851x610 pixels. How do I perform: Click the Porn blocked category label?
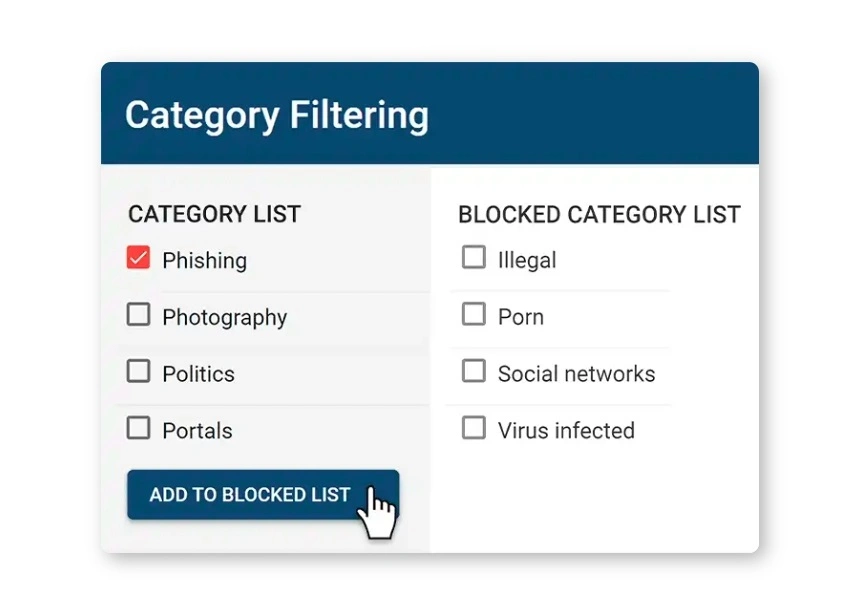pyautogui.click(x=521, y=318)
